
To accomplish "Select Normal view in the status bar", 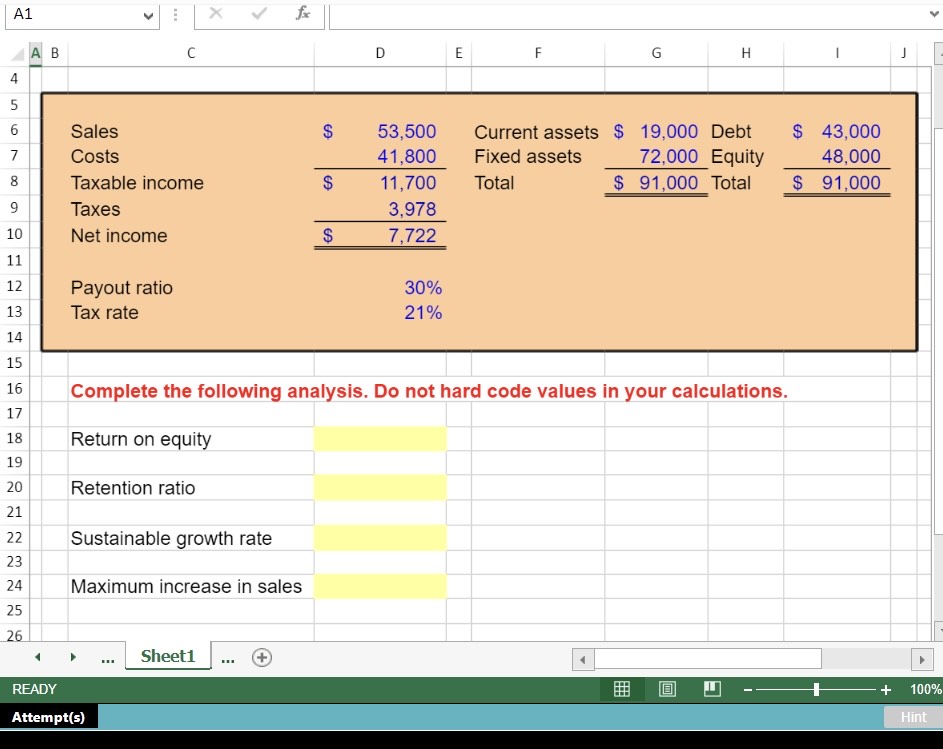I will (x=622, y=689).
